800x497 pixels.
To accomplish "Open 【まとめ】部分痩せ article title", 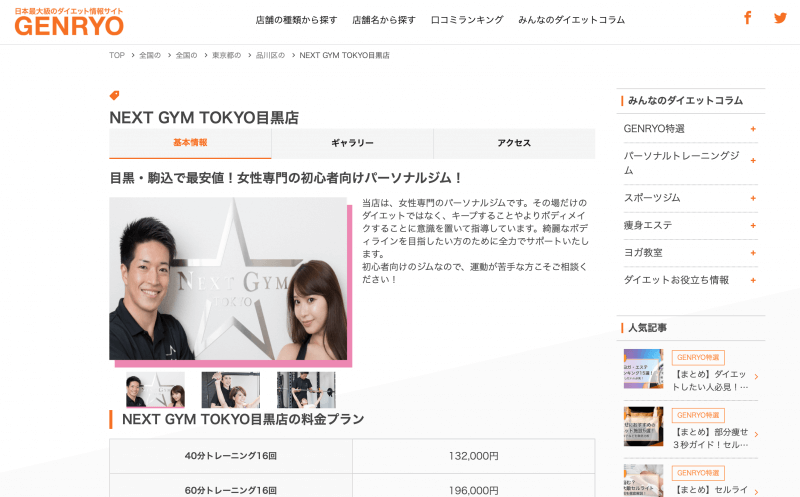I will [x=710, y=438].
